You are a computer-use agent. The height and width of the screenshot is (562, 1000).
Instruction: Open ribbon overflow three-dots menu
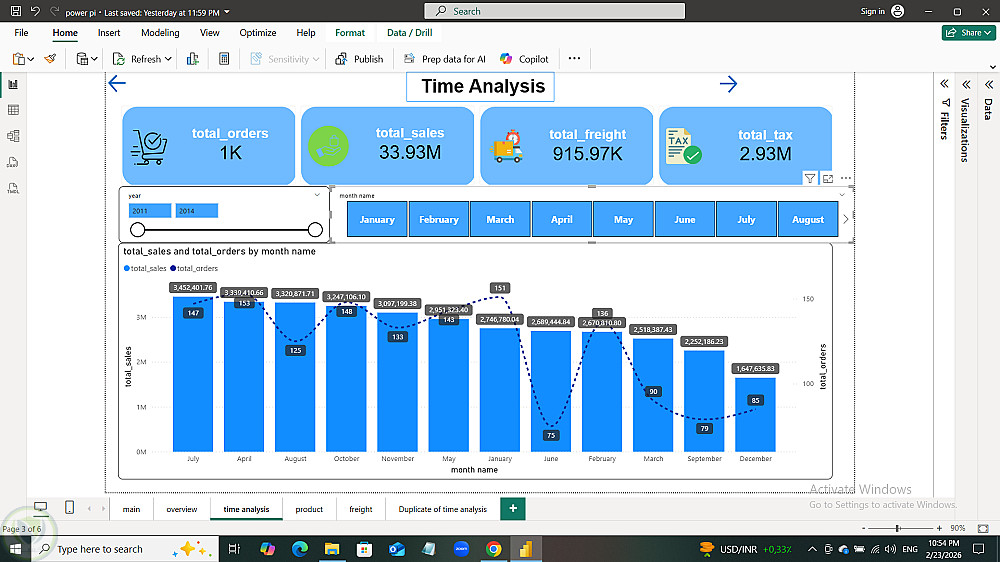pos(575,58)
